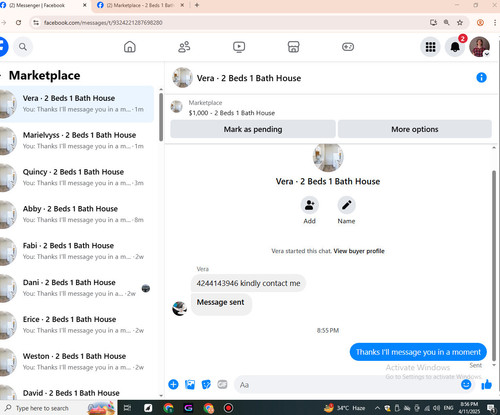Click the $1,000 listing thumbnail under Marketplace
The image size is (500, 415).
(176, 107)
